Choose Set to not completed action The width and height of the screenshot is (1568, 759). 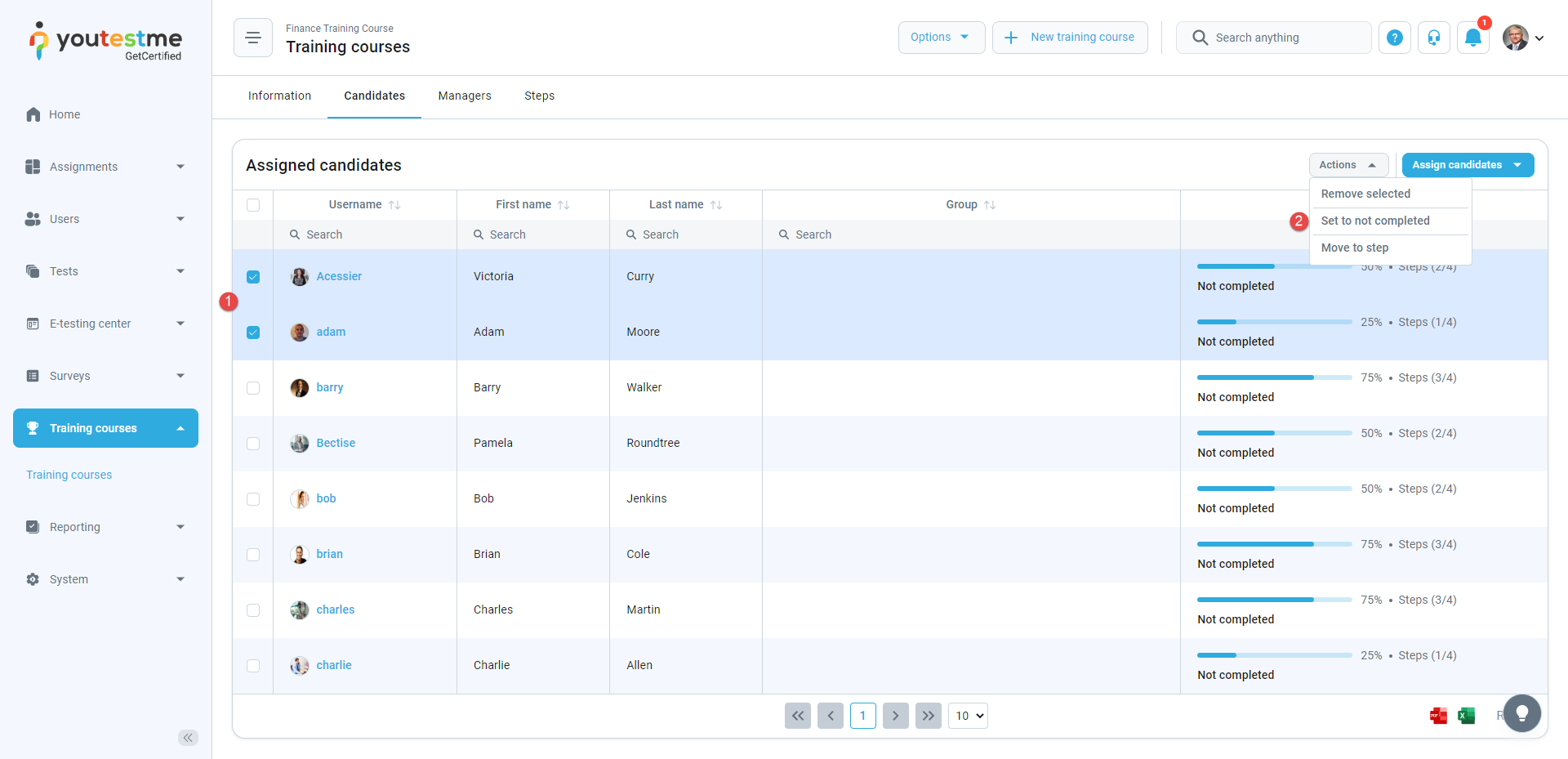(x=1375, y=221)
